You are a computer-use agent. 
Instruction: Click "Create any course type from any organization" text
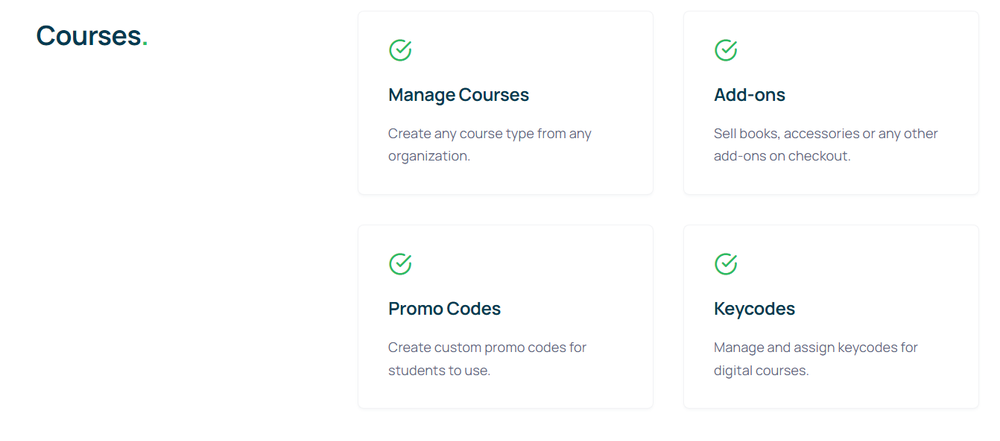[490, 145]
